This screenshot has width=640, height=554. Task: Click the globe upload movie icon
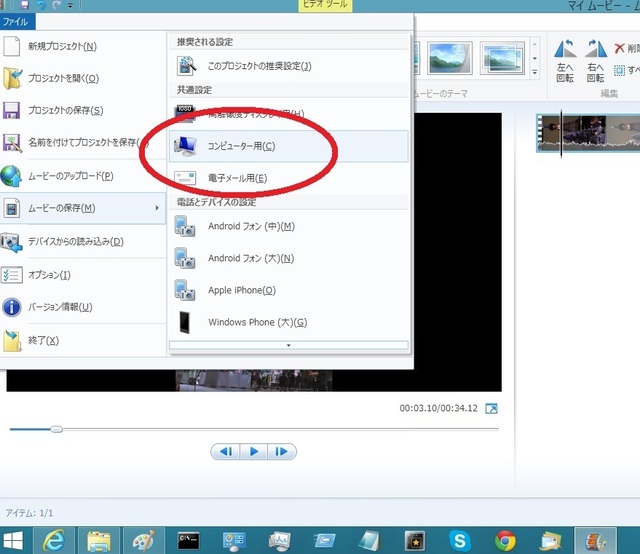(x=11, y=176)
